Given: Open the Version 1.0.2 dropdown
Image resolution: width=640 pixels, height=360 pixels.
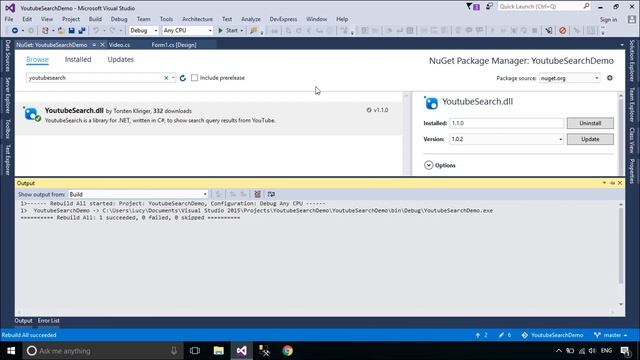Looking at the screenshot, I should (x=507, y=139).
